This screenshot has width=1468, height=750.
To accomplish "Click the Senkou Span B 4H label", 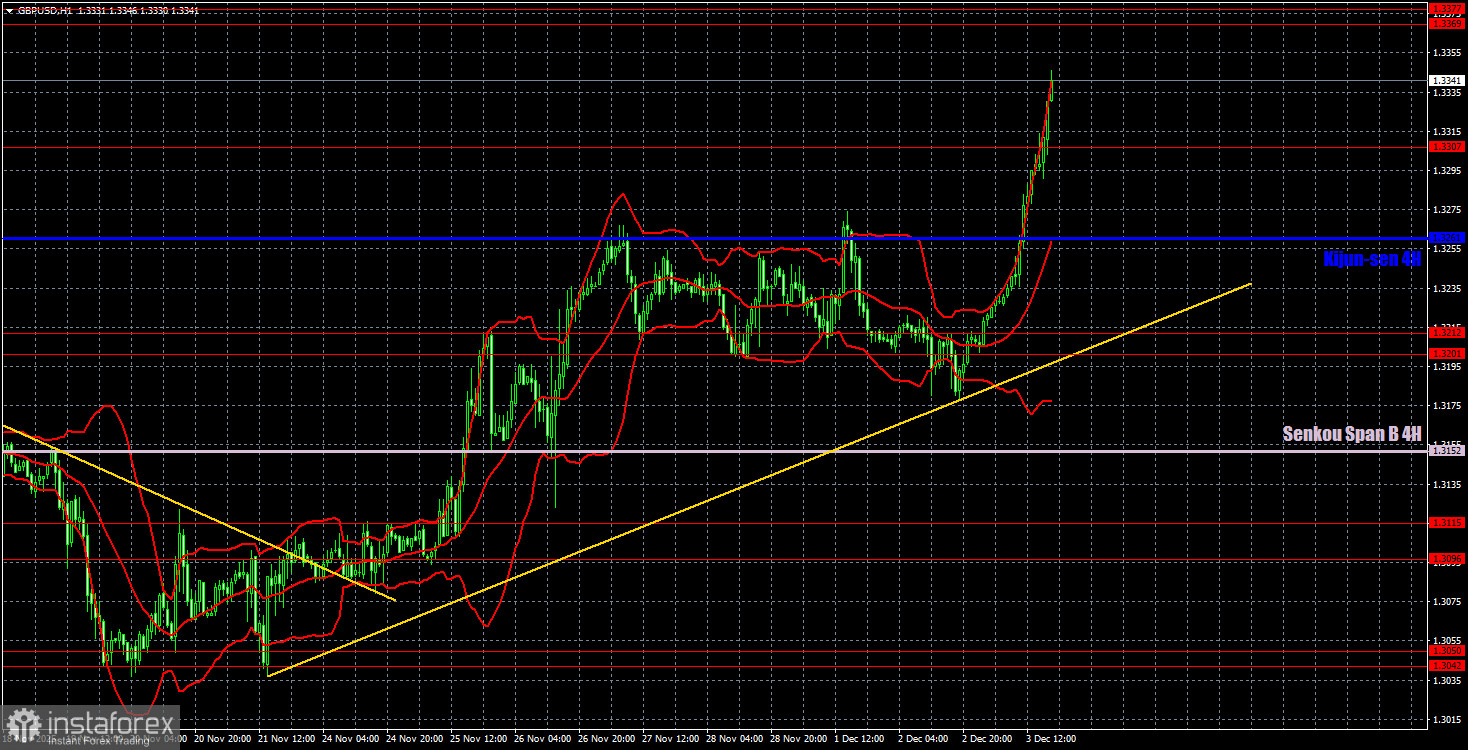I will (1352, 434).
